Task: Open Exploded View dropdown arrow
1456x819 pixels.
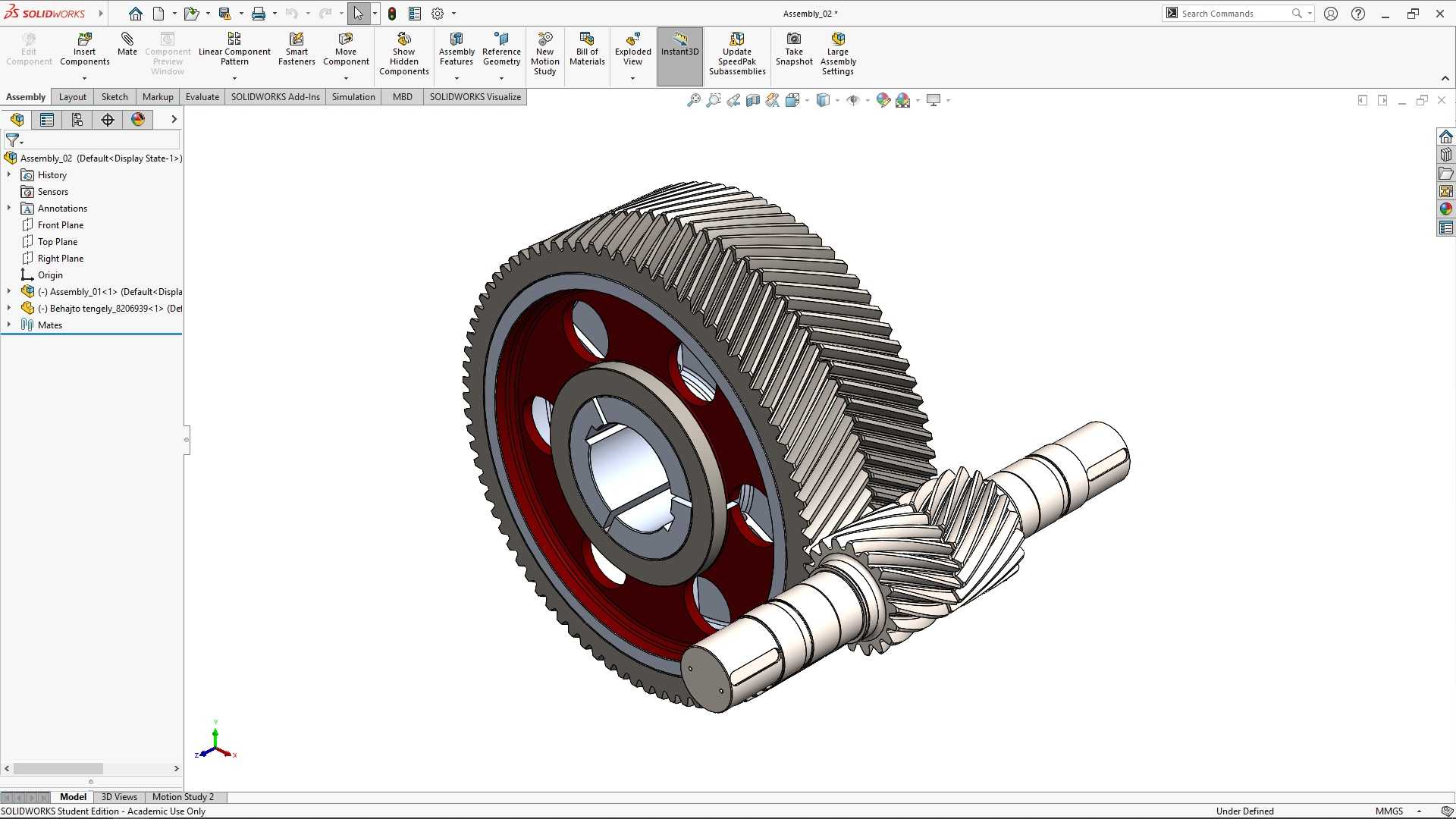Action: (632, 78)
